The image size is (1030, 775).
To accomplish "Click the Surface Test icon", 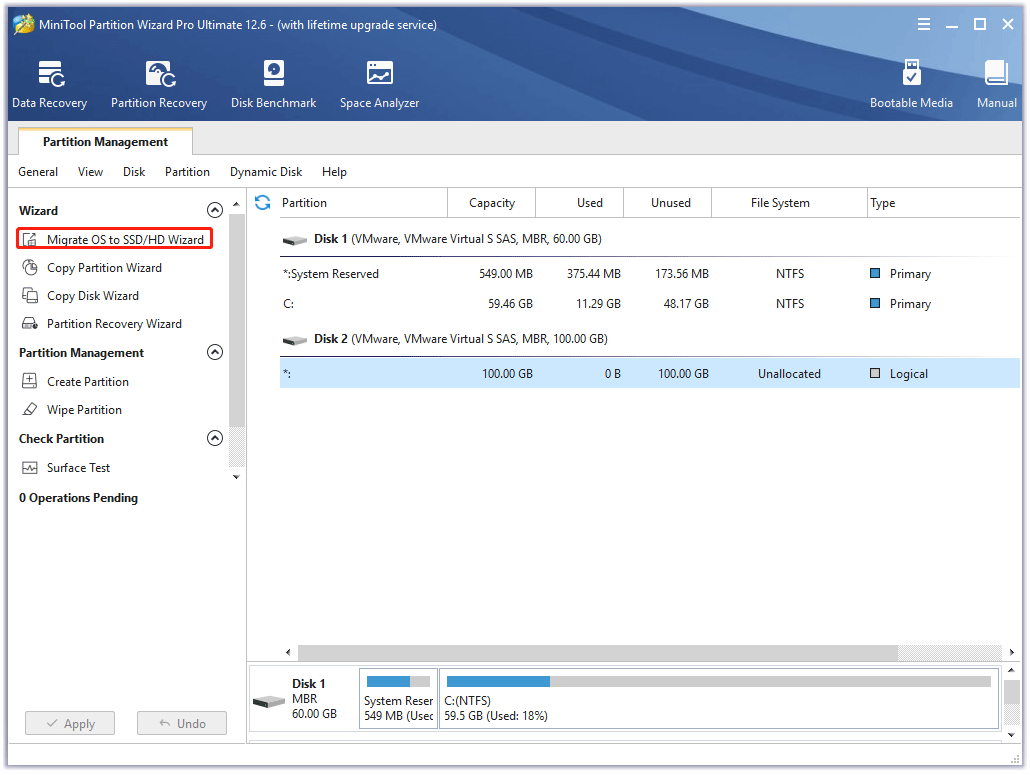I will click(x=30, y=468).
